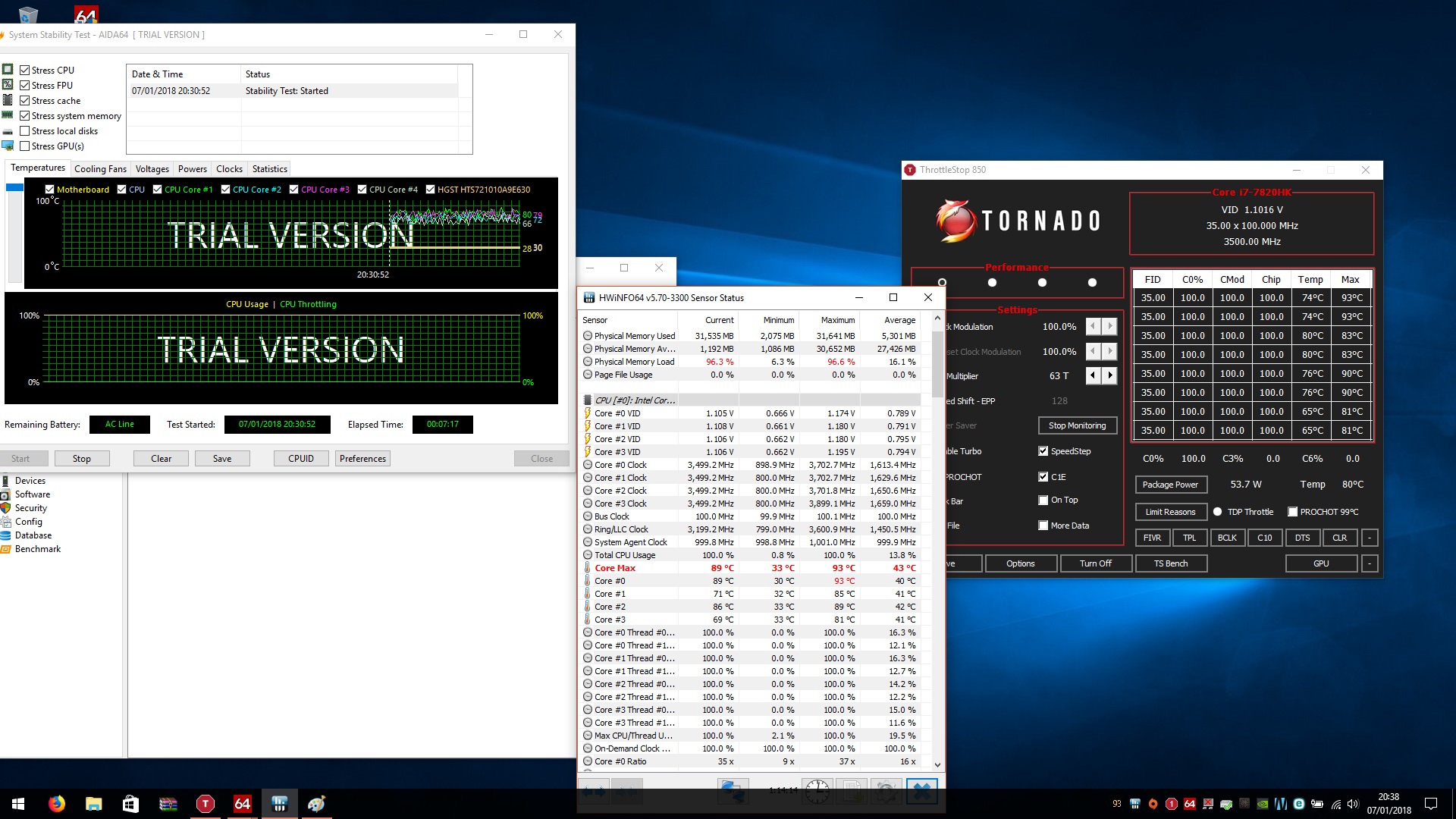Decrease Clock Modulation with left arrow
The image size is (1456, 819).
[x=1093, y=327]
